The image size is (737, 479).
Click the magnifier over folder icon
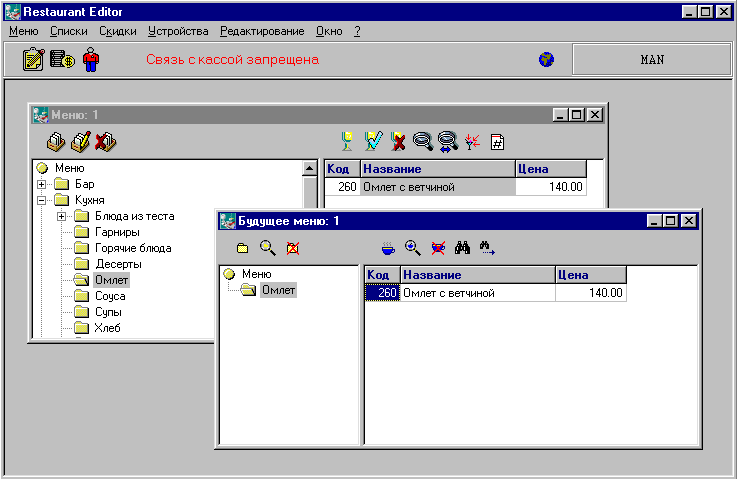268,248
